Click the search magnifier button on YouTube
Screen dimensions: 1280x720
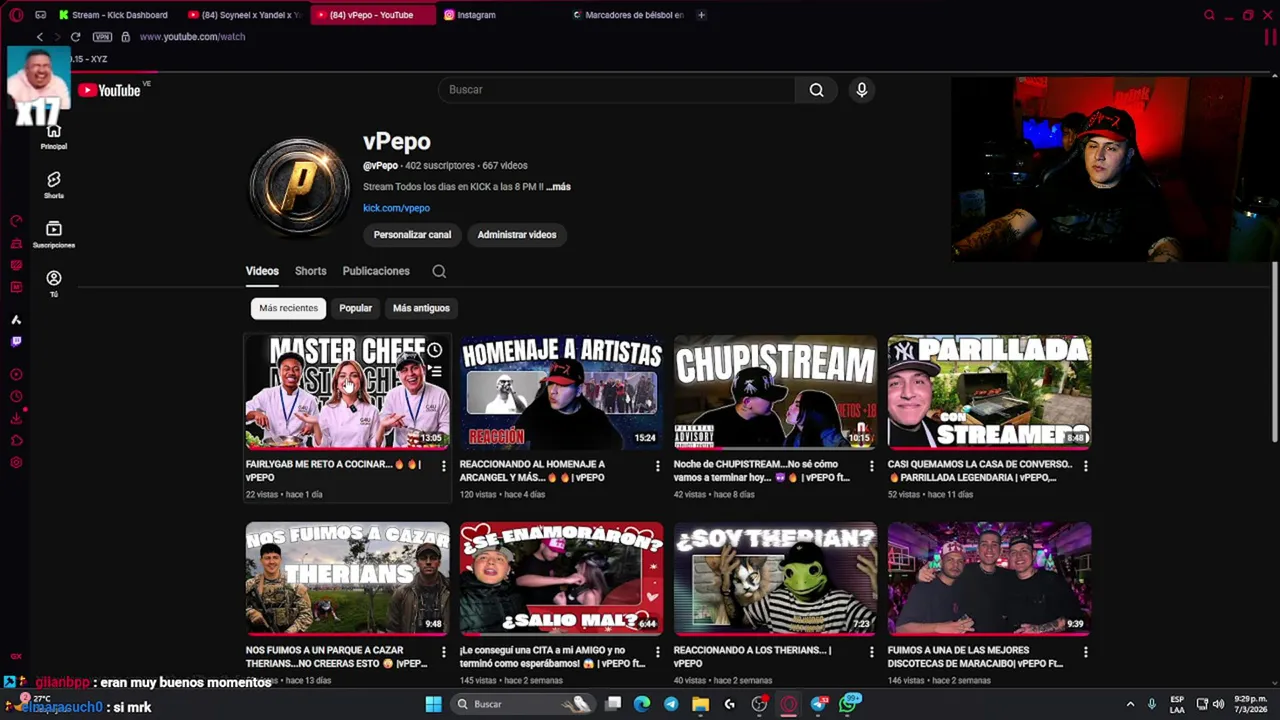(817, 90)
